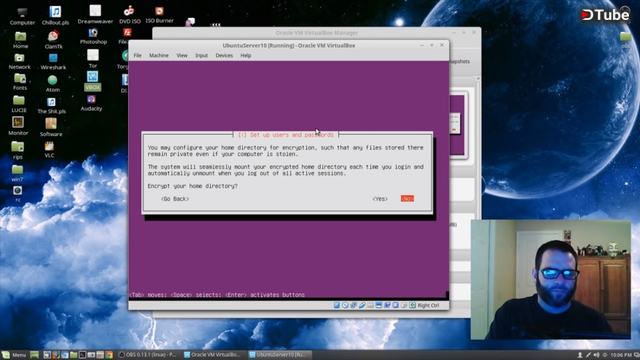Open the Tor desktop icon
640x360 pixels.
(x=93, y=59)
